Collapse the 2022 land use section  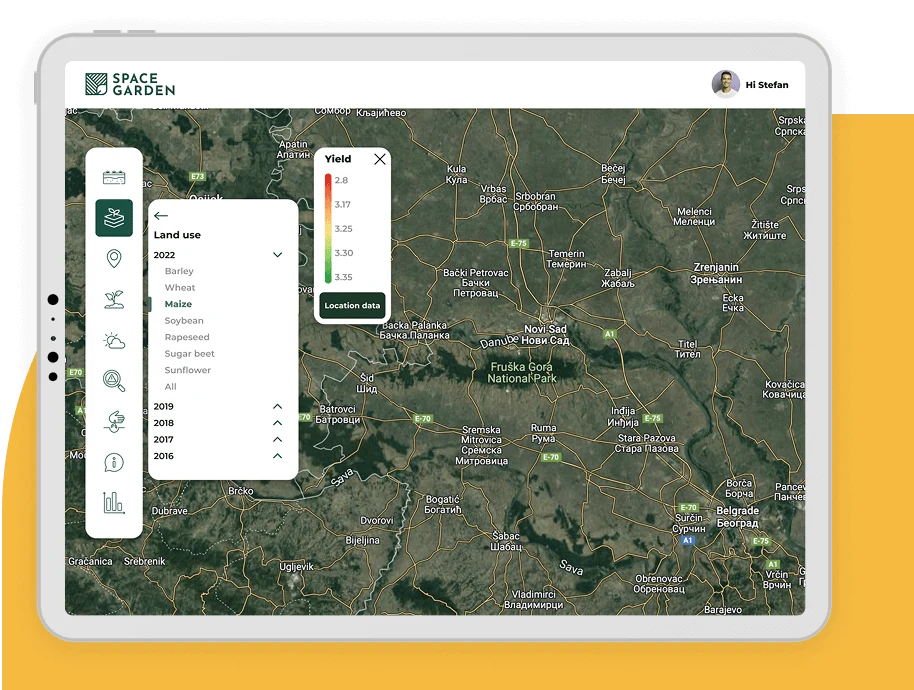coord(277,255)
